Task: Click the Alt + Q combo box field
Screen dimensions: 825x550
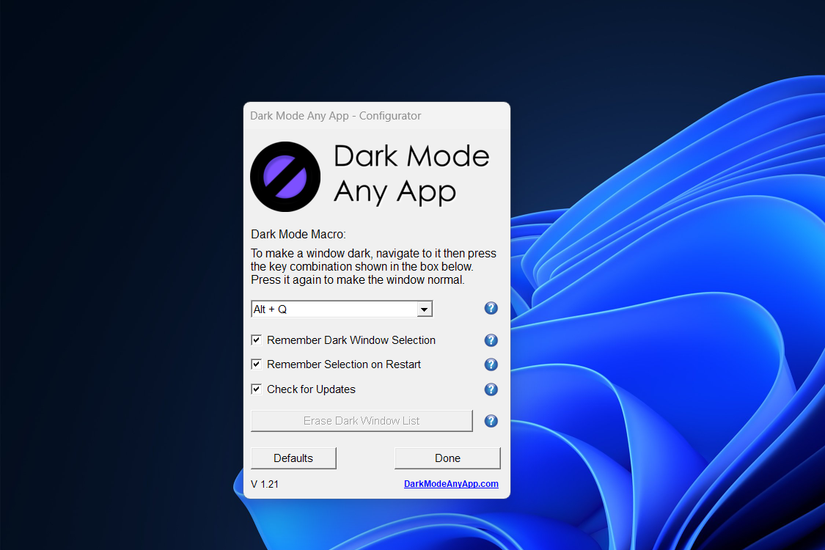Action: pyautogui.click(x=342, y=309)
